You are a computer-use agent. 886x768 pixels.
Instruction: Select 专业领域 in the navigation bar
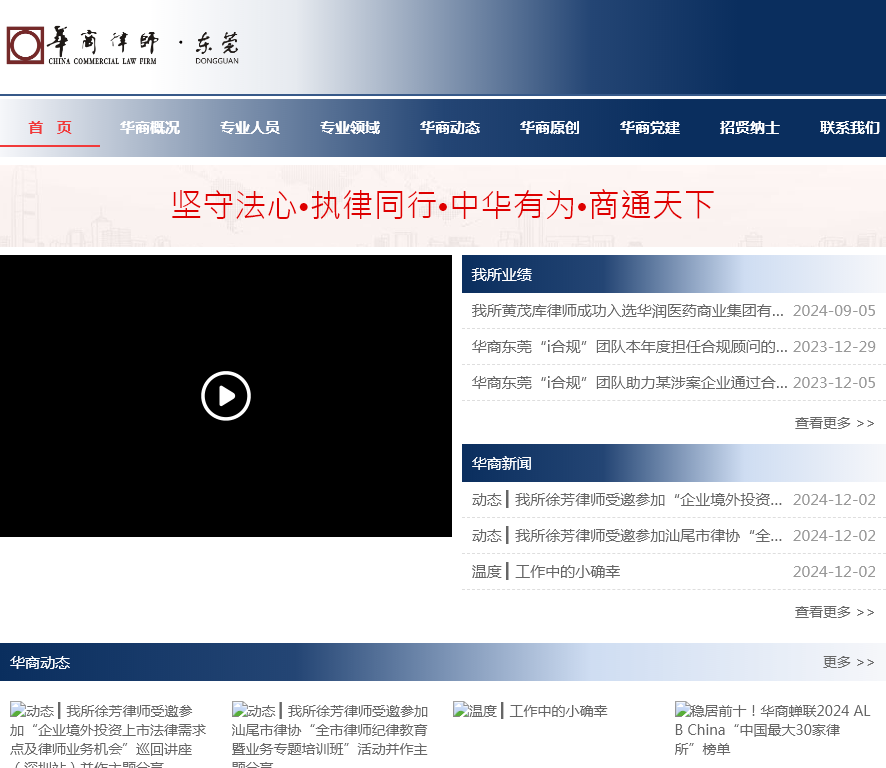(350, 128)
